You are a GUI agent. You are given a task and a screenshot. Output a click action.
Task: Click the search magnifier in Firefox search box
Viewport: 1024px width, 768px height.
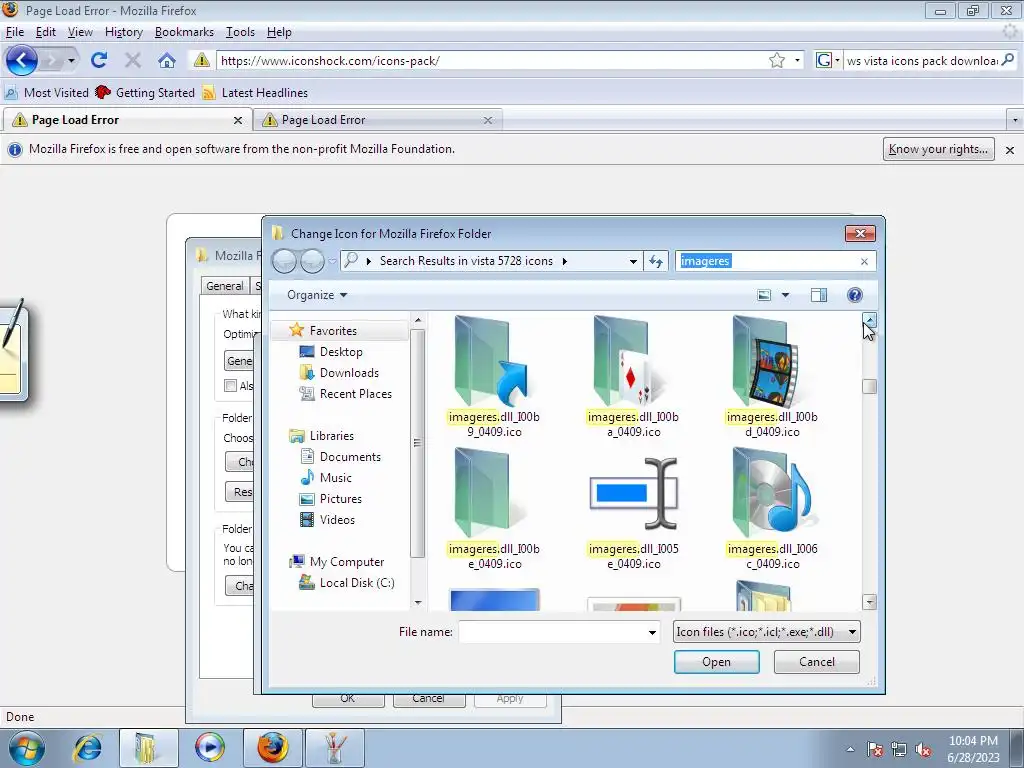tap(1008, 60)
